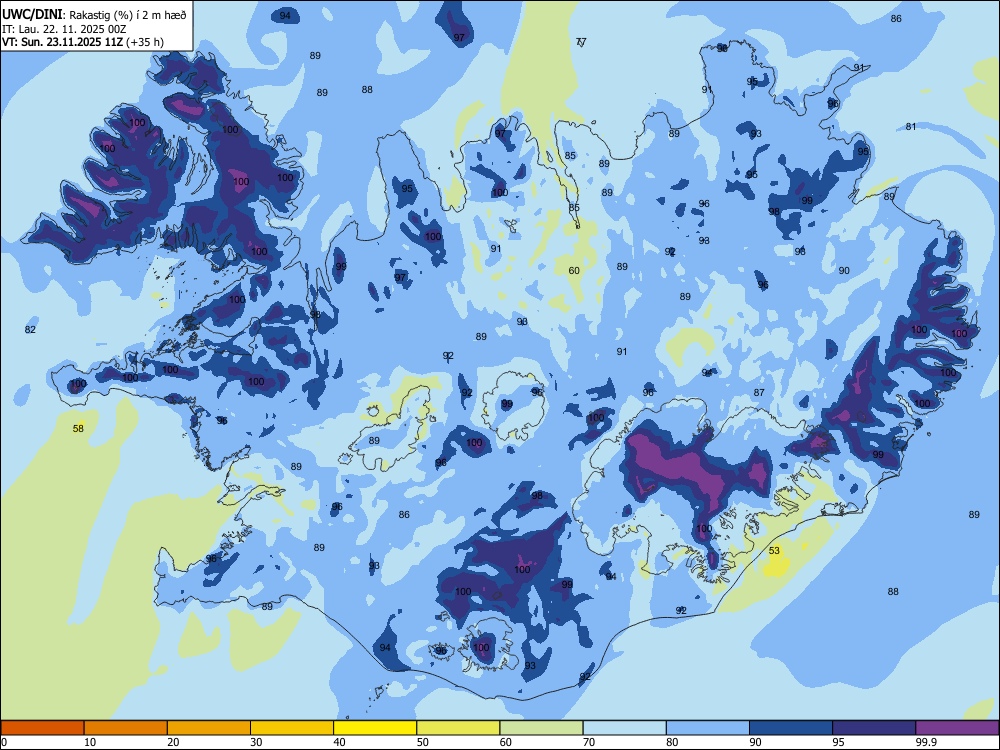
Task: Click the legend tick label '10'
Action: pos(90,742)
